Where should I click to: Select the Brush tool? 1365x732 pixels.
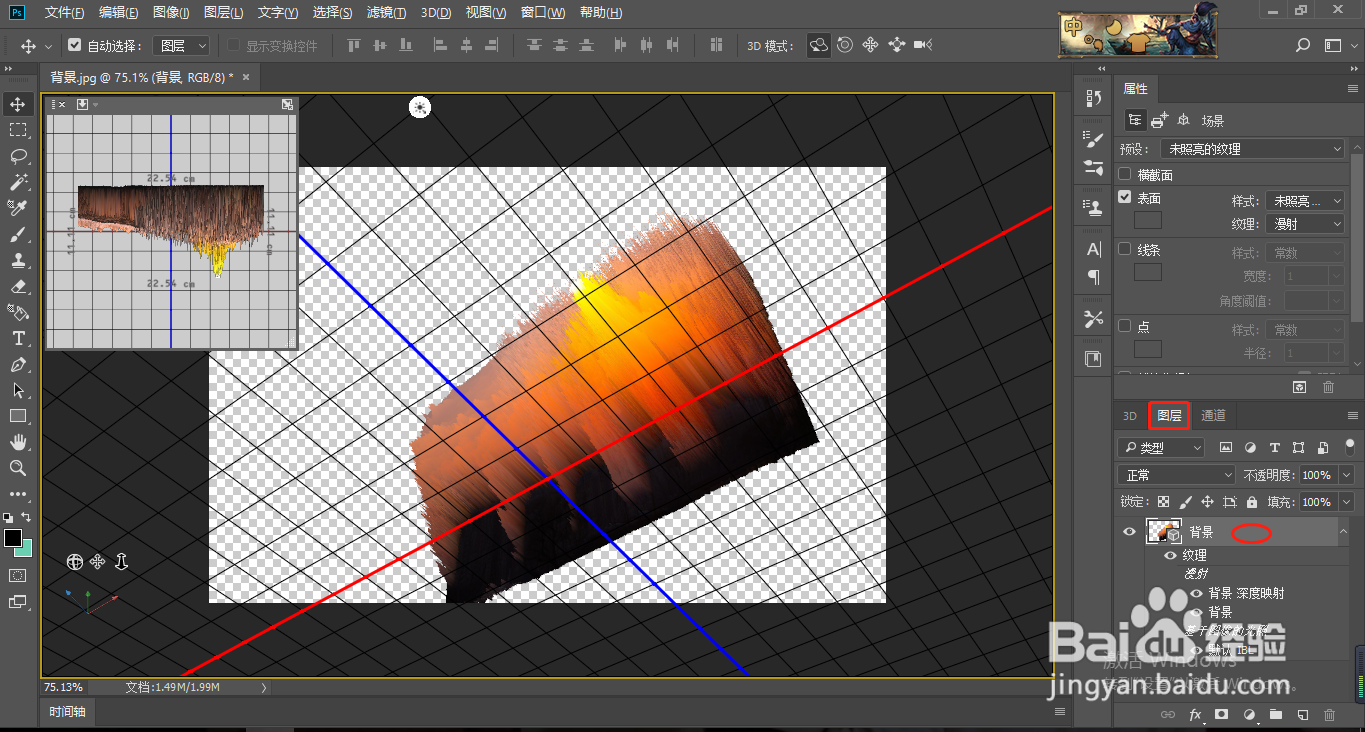[18, 234]
